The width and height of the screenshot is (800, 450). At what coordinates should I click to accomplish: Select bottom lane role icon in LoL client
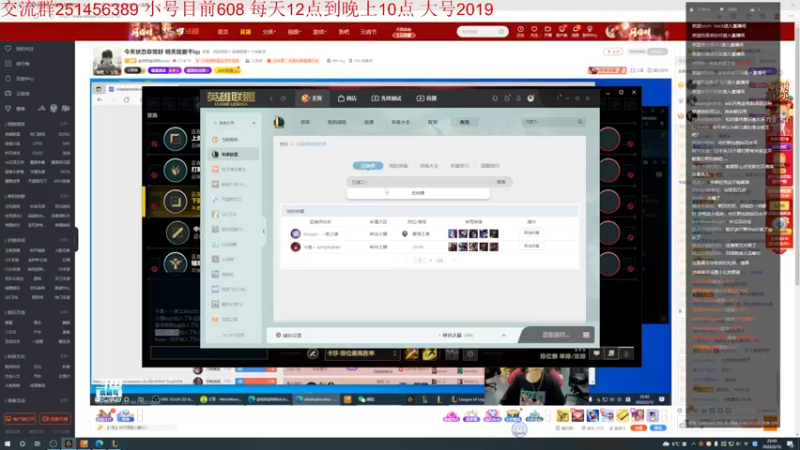pyautogui.click(x=175, y=202)
